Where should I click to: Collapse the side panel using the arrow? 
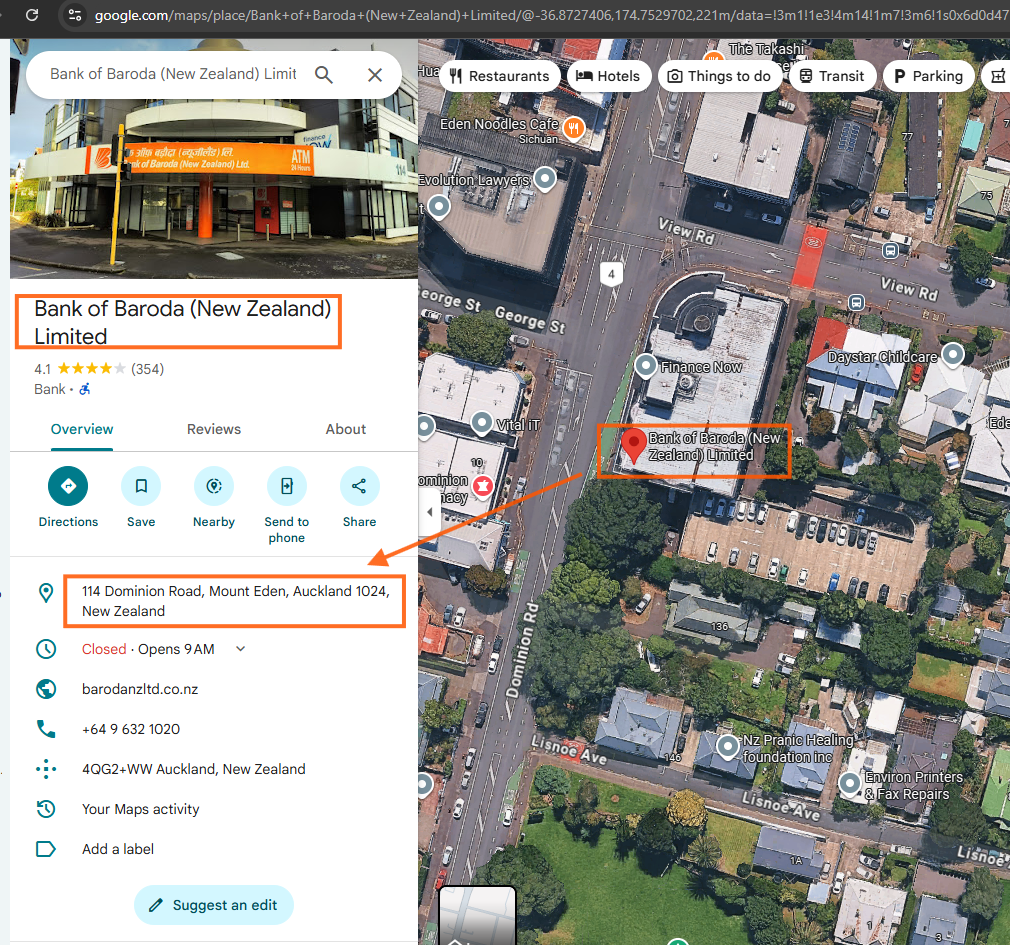(430, 511)
